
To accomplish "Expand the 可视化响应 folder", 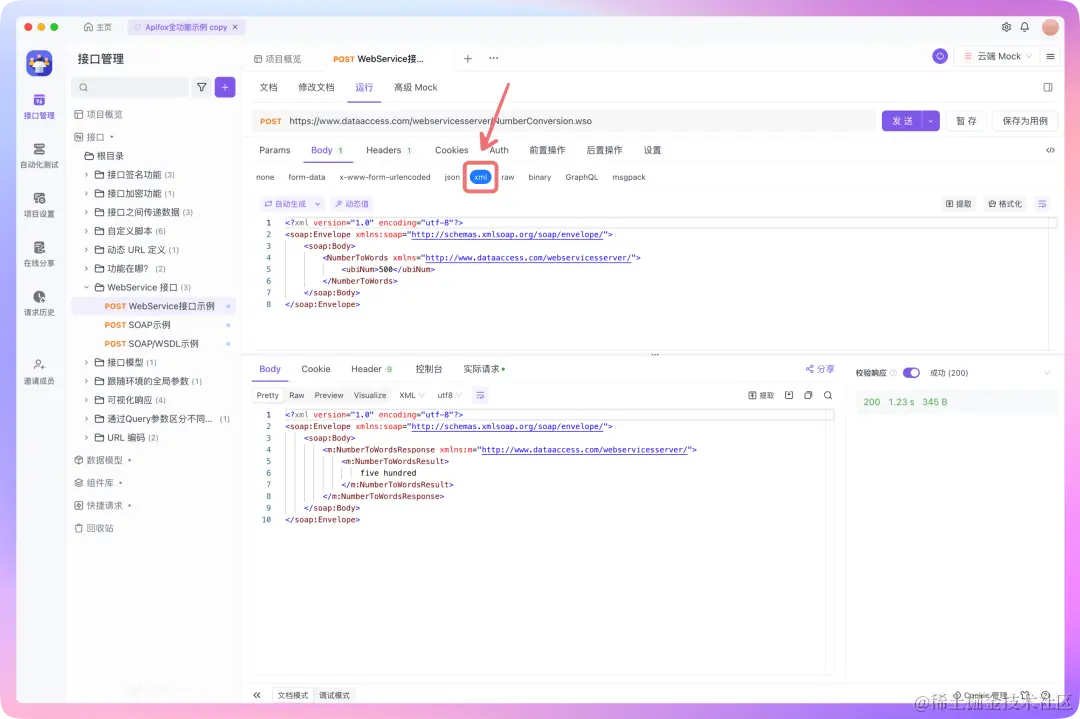I will [86, 400].
